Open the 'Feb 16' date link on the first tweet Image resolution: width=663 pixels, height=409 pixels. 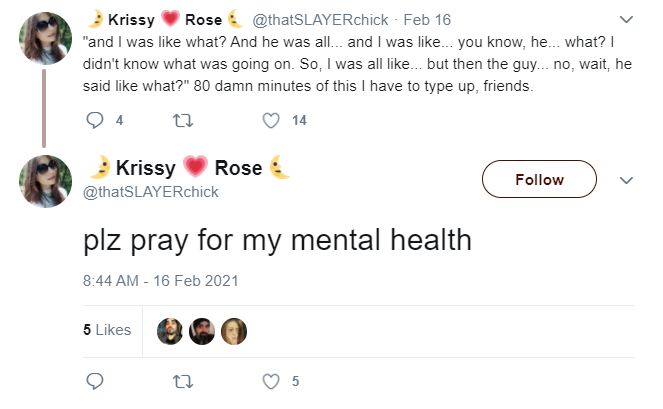pos(427,20)
